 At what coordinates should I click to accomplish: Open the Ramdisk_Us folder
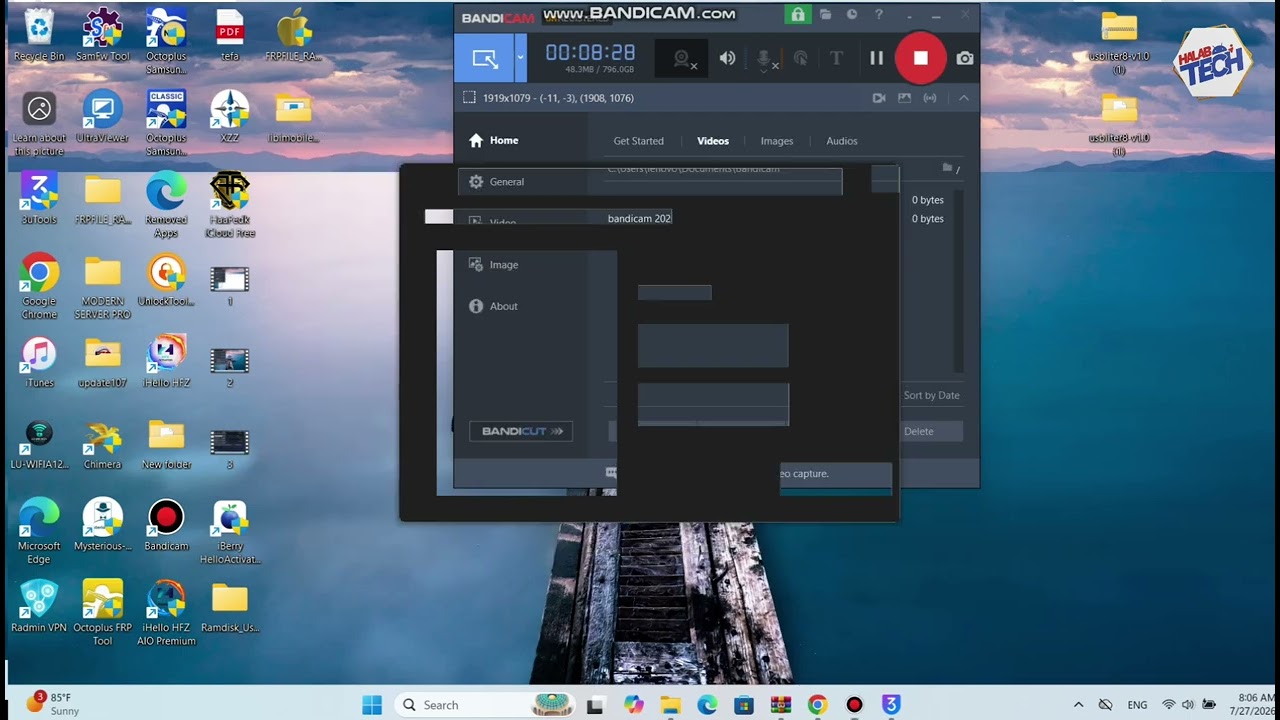click(230, 607)
